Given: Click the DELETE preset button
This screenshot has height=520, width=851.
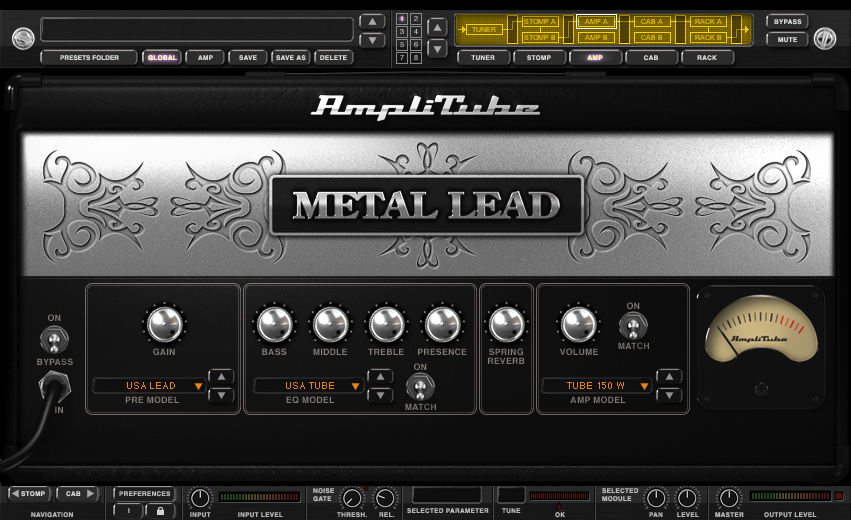Looking at the screenshot, I should tap(333, 58).
